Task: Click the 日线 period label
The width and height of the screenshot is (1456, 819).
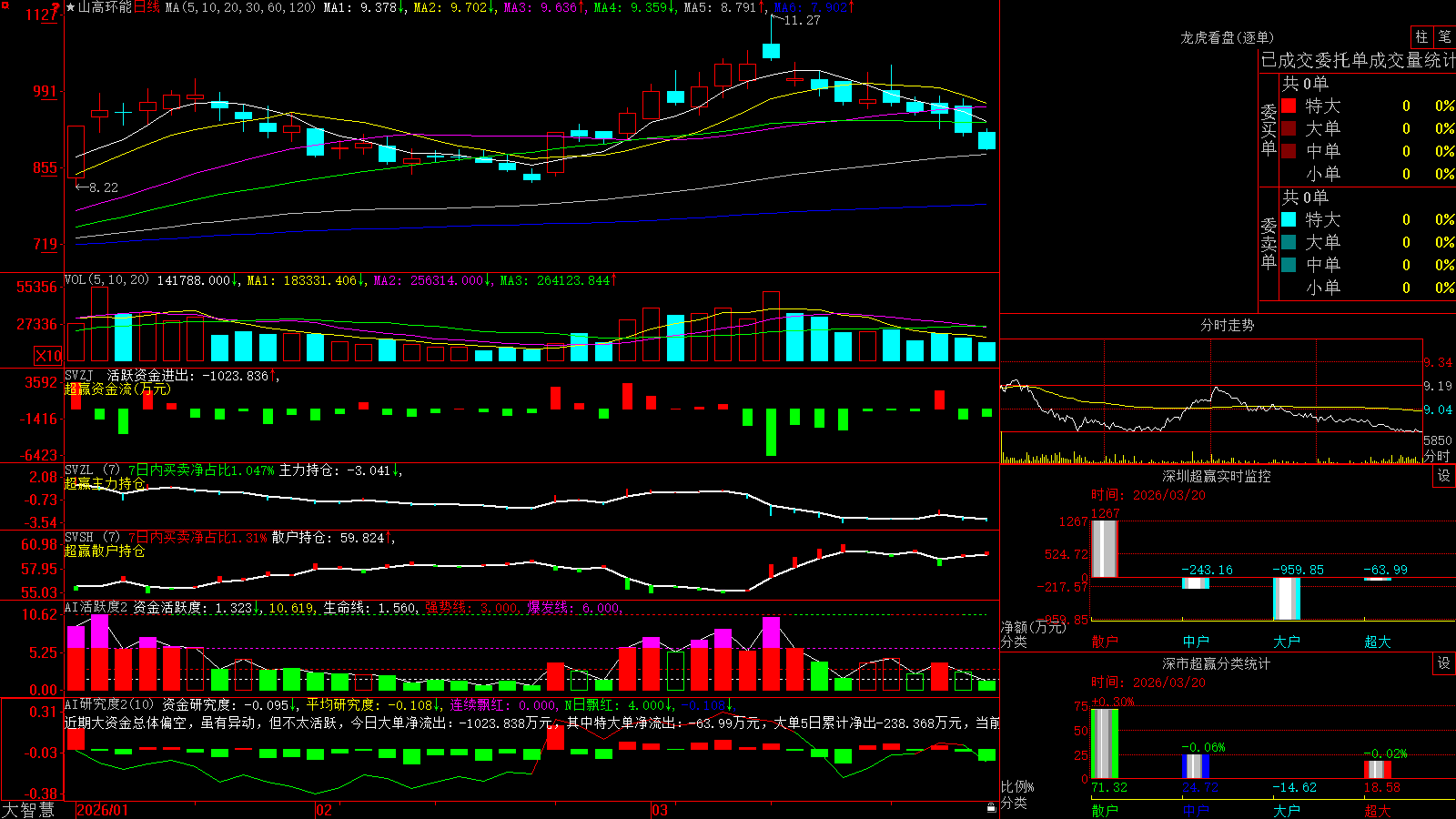Action: pos(147,7)
